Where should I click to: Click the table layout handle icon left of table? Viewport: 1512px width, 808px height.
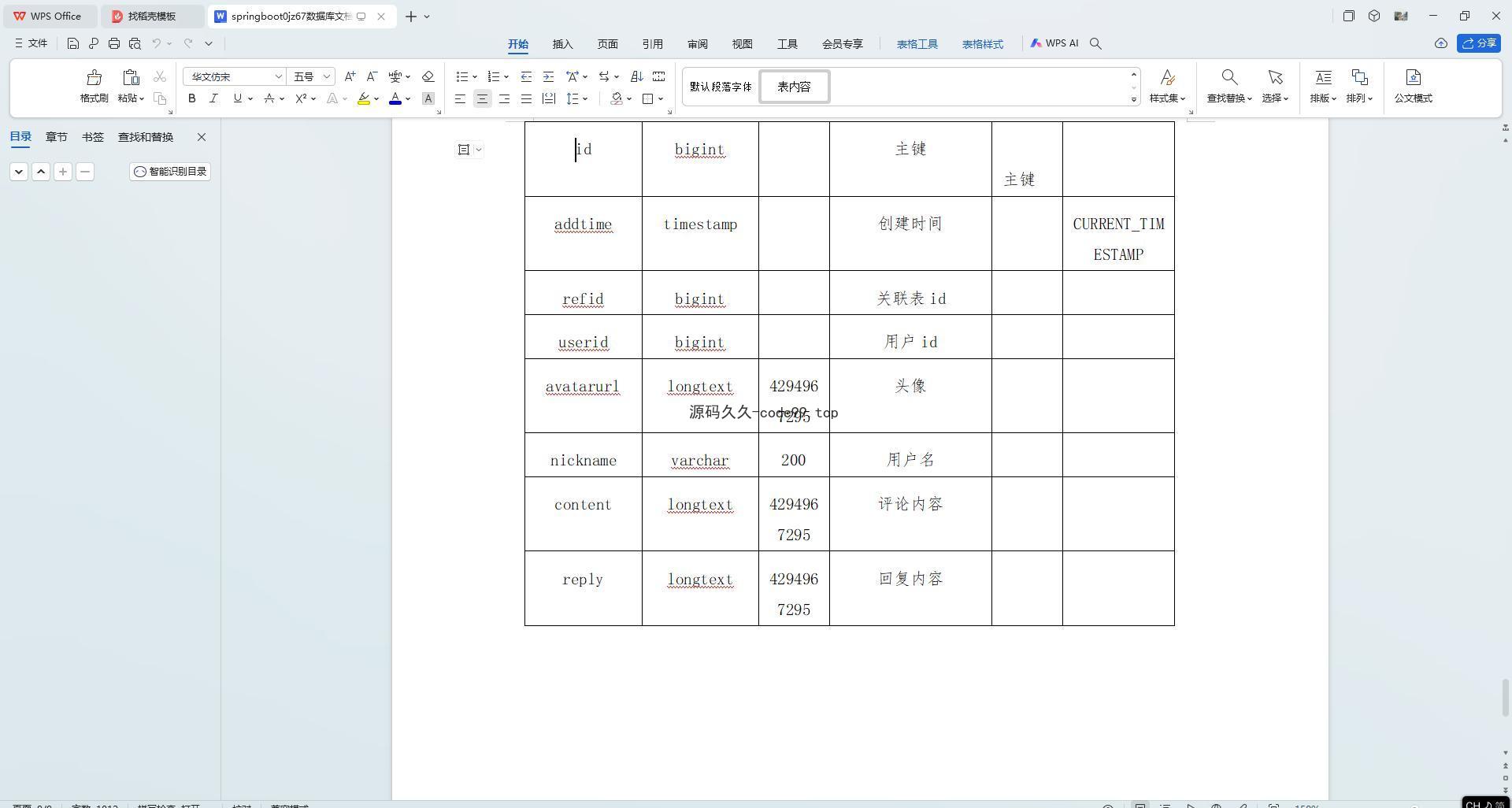(x=464, y=150)
